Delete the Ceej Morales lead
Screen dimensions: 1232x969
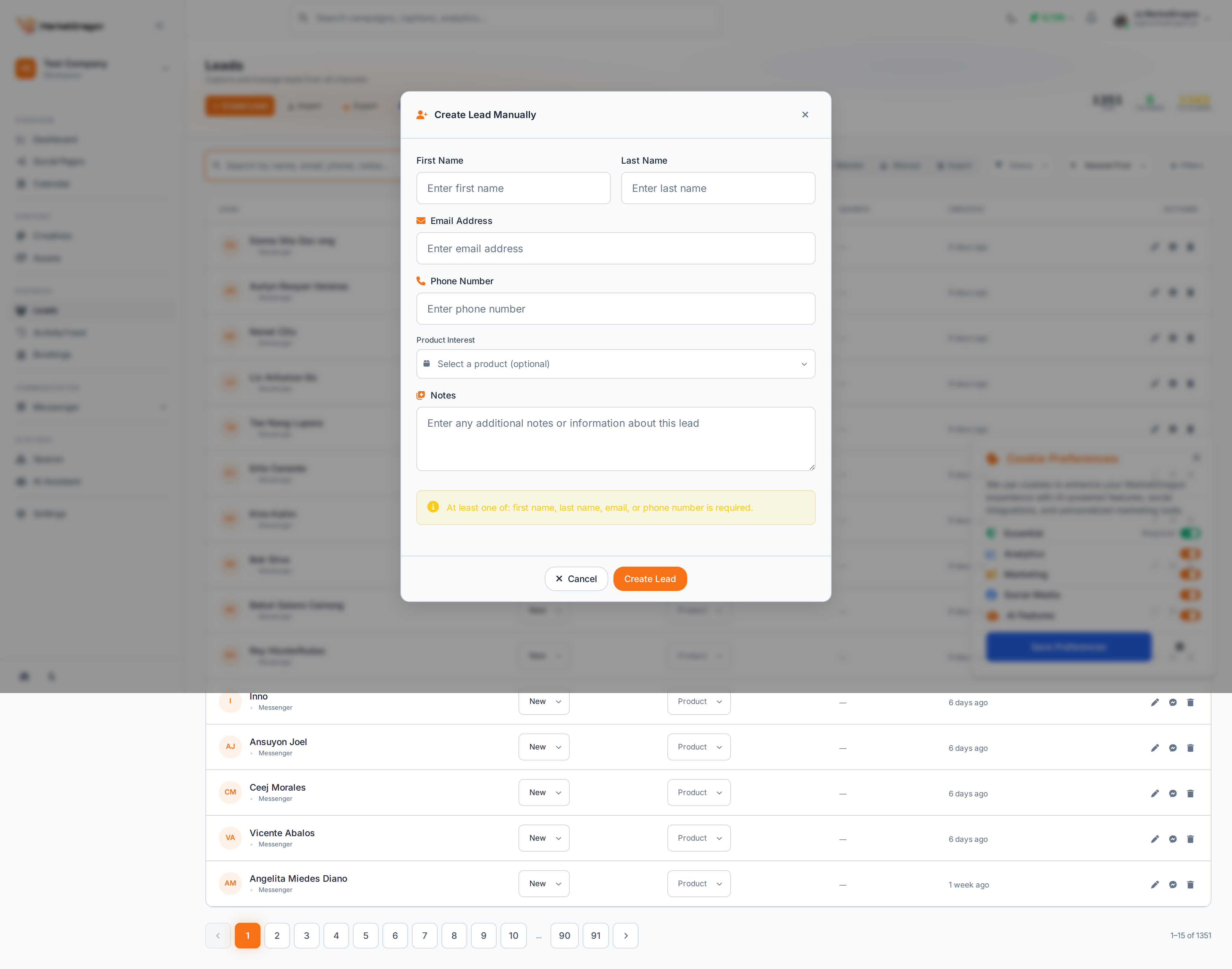pyautogui.click(x=1190, y=793)
